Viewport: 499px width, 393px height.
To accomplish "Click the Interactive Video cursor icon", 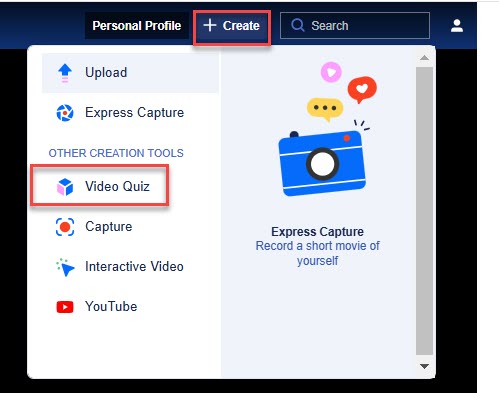I will [x=65, y=267].
